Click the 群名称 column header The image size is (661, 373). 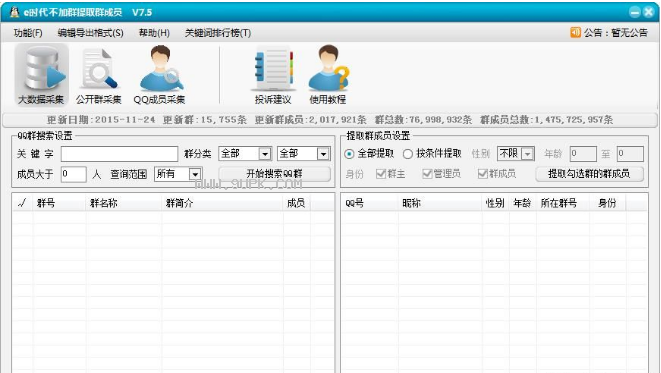(x=124, y=203)
